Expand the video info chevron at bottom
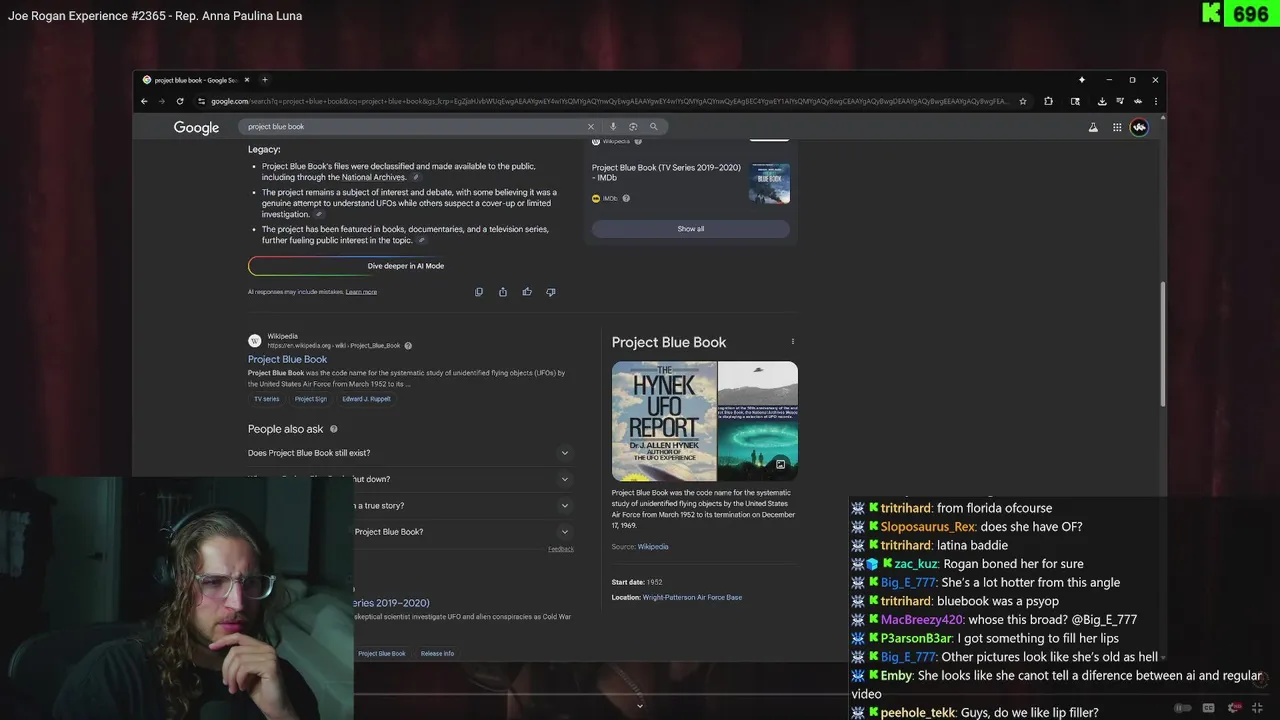Screen dimensions: 1280x720 coord(640,706)
